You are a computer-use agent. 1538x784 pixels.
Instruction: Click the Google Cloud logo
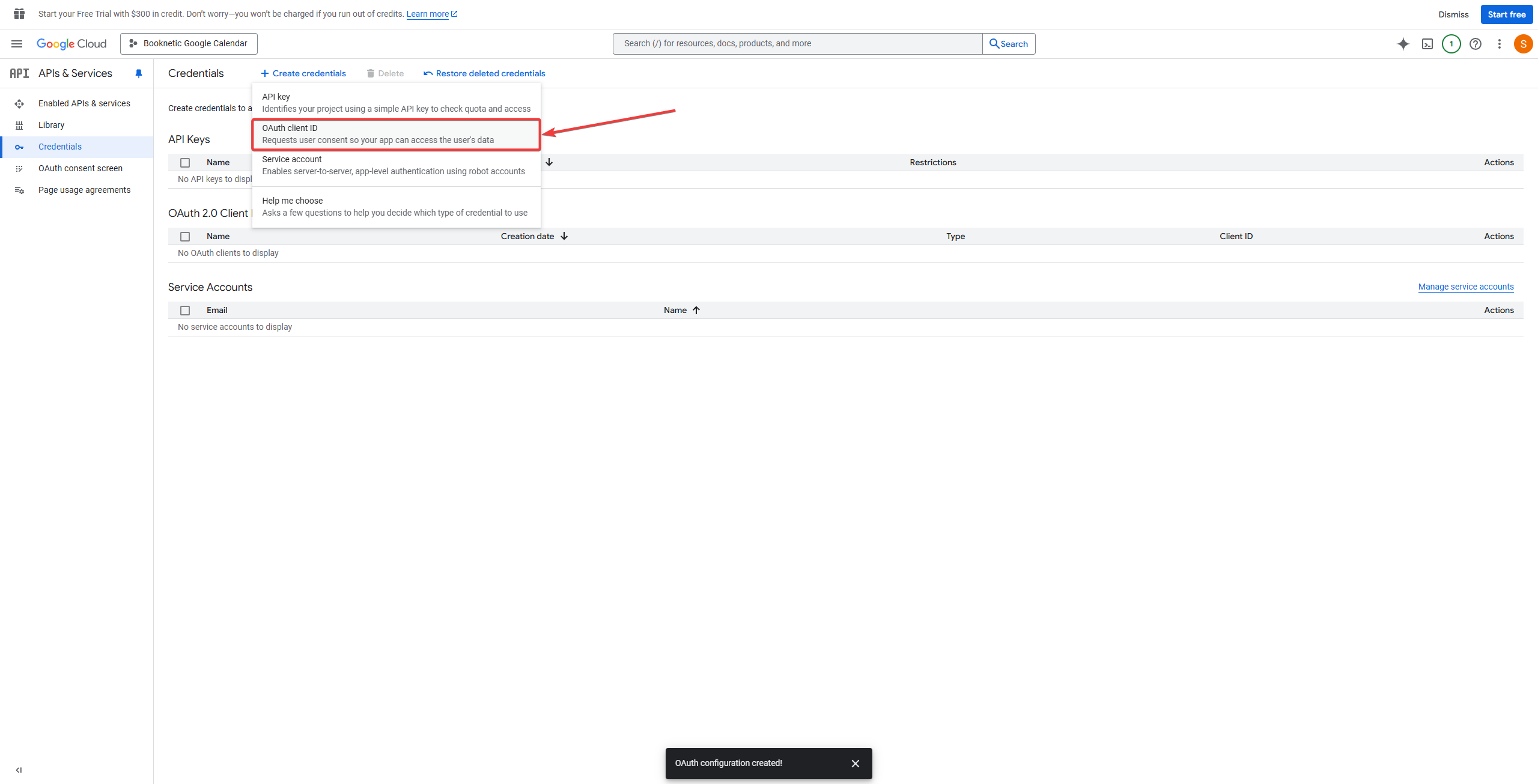click(x=71, y=44)
